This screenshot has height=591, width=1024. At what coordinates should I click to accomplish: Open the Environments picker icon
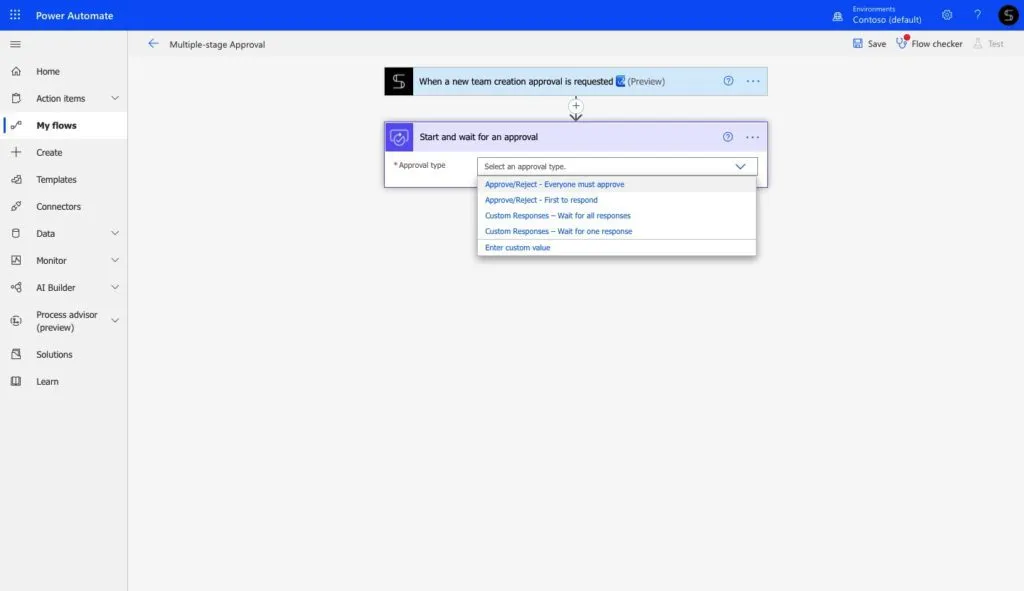[x=837, y=16]
